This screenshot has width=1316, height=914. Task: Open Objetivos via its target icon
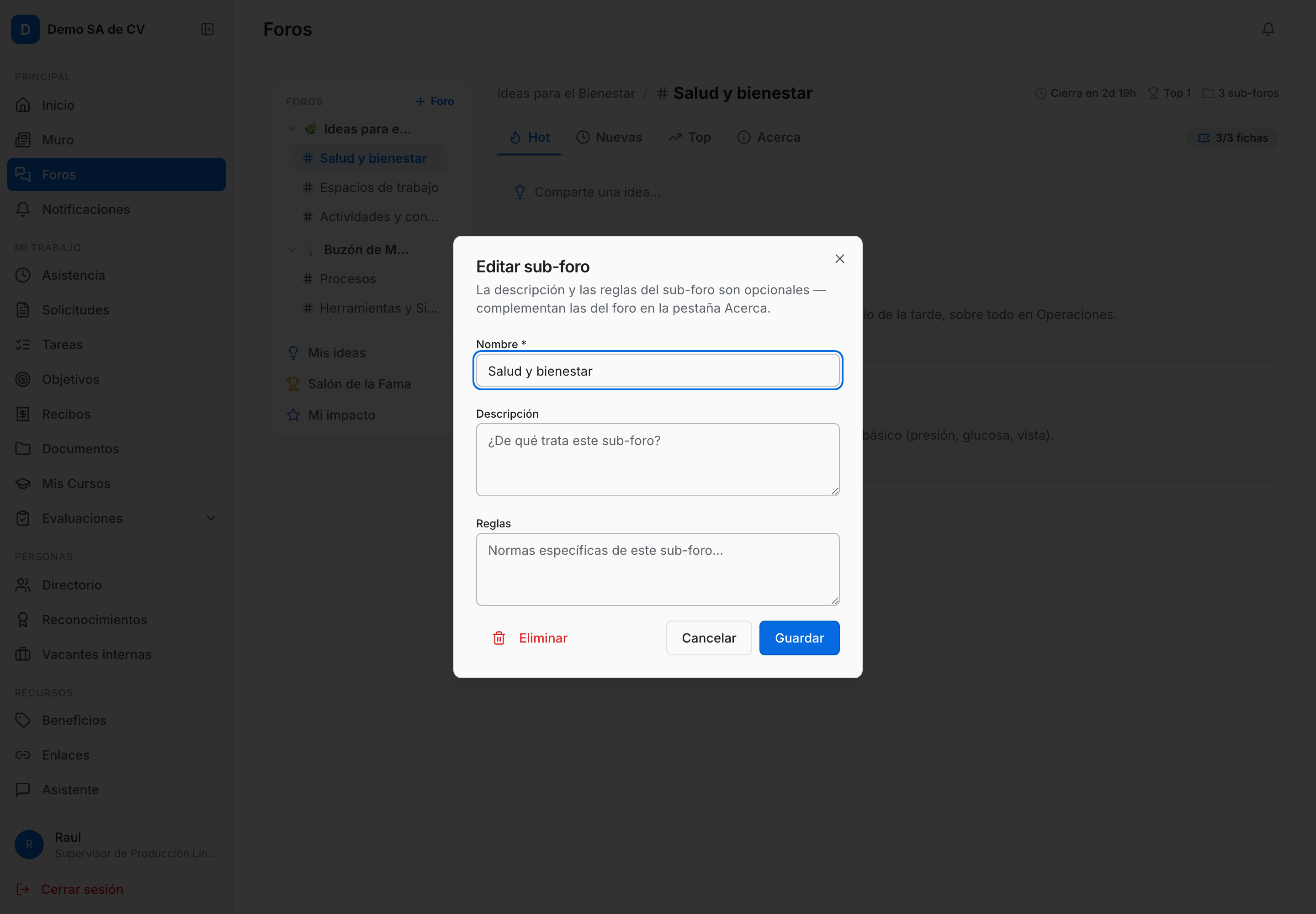tap(23, 379)
